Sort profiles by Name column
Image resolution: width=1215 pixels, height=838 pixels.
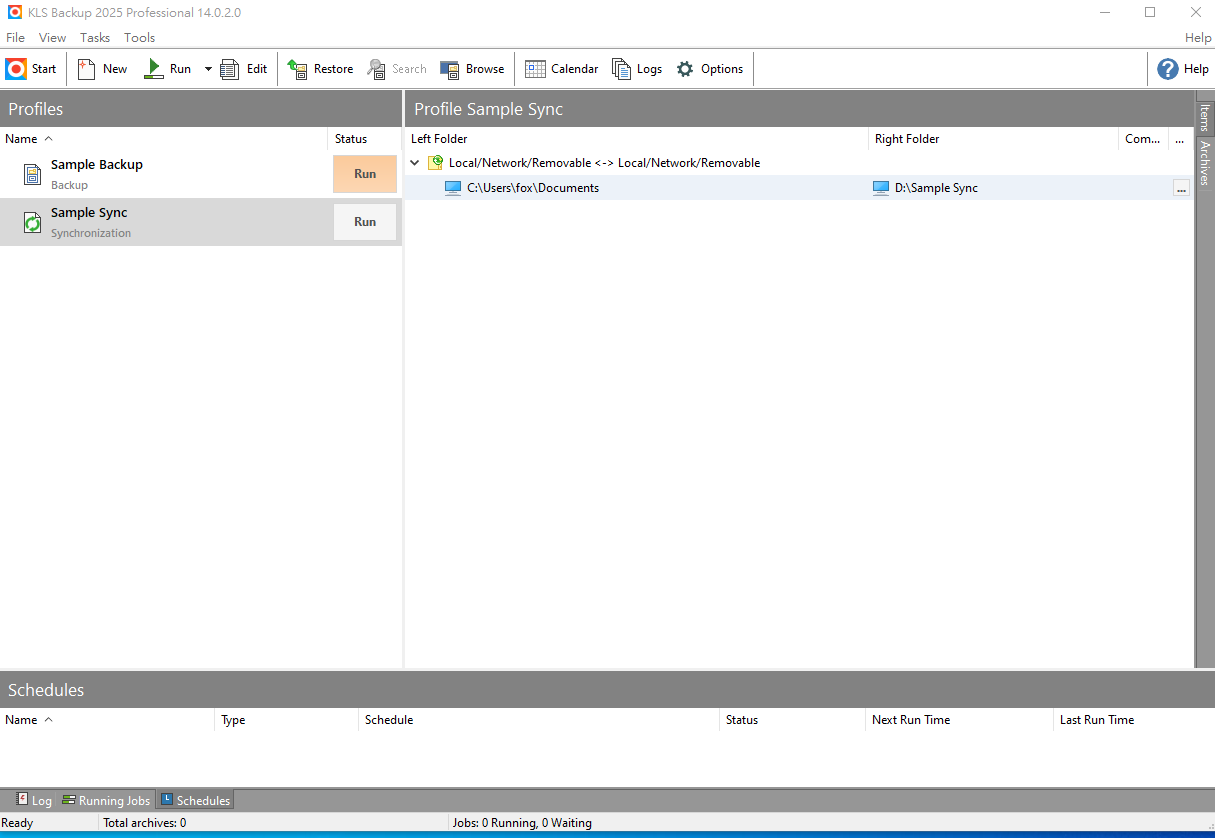tap(164, 139)
